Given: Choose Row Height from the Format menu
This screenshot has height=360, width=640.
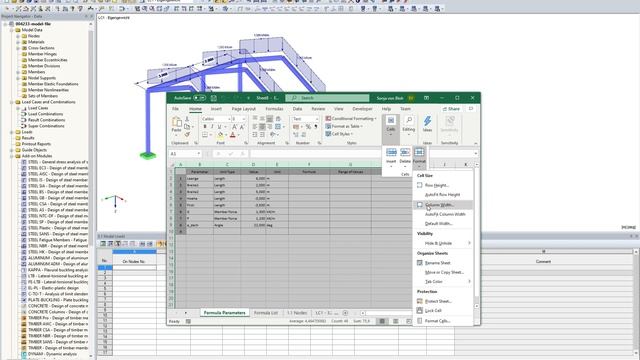Looking at the screenshot, I should (443, 185).
